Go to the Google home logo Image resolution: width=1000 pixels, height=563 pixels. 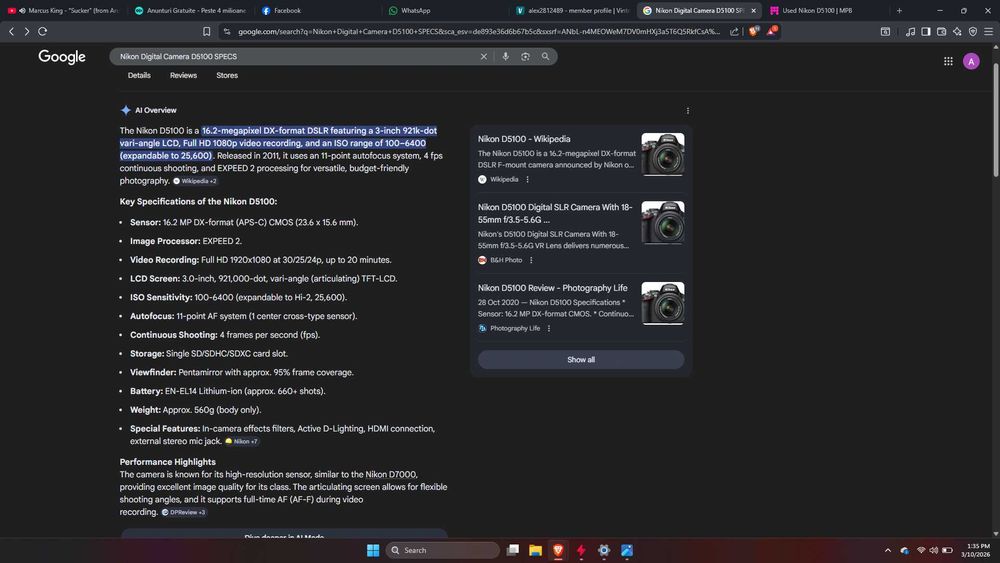62,57
